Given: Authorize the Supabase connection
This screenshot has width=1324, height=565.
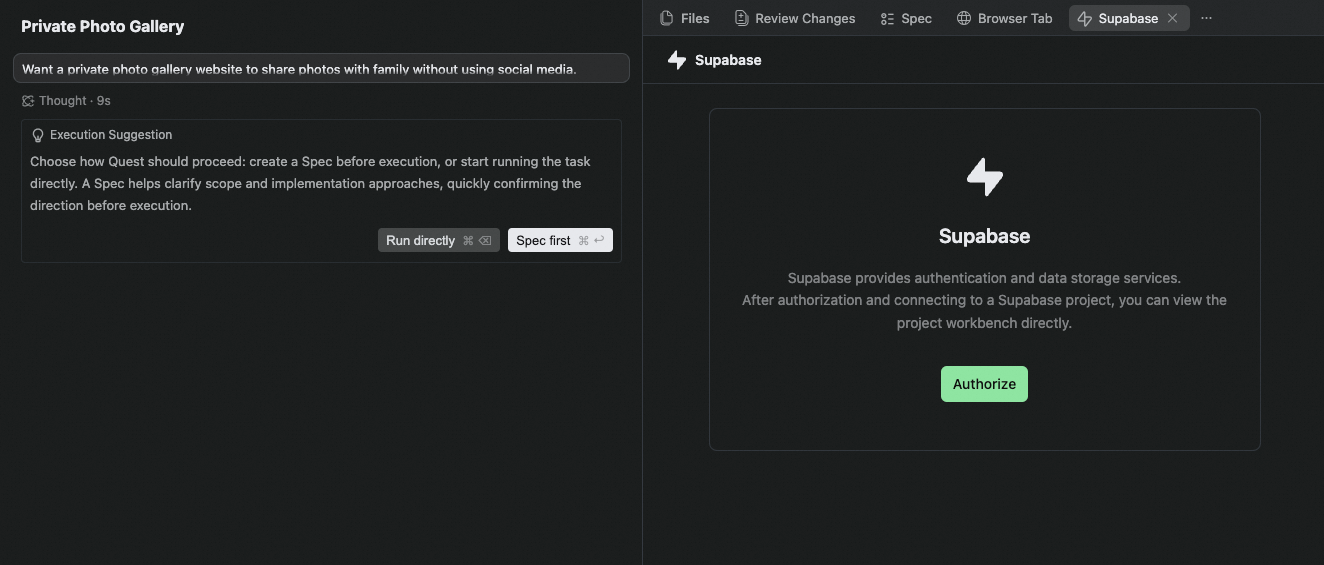Looking at the screenshot, I should coord(984,384).
